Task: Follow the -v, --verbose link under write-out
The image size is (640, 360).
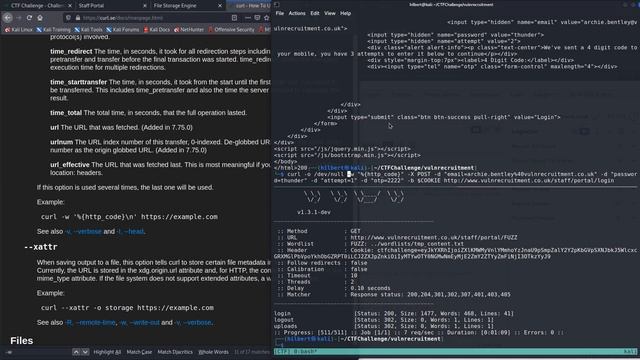Action: click(83, 231)
